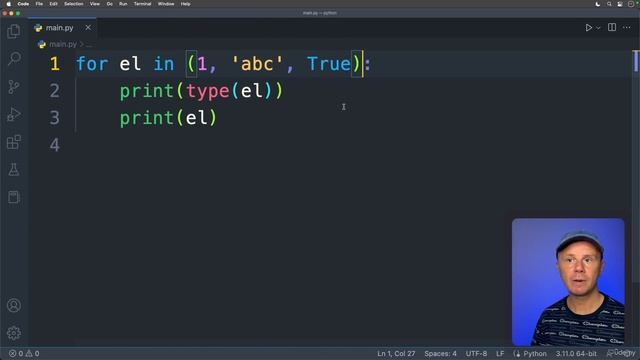Click main.py in the breadcrumb
The width and height of the screenshot is (640, 360).
pyautogui.click(x=63, y=44)
